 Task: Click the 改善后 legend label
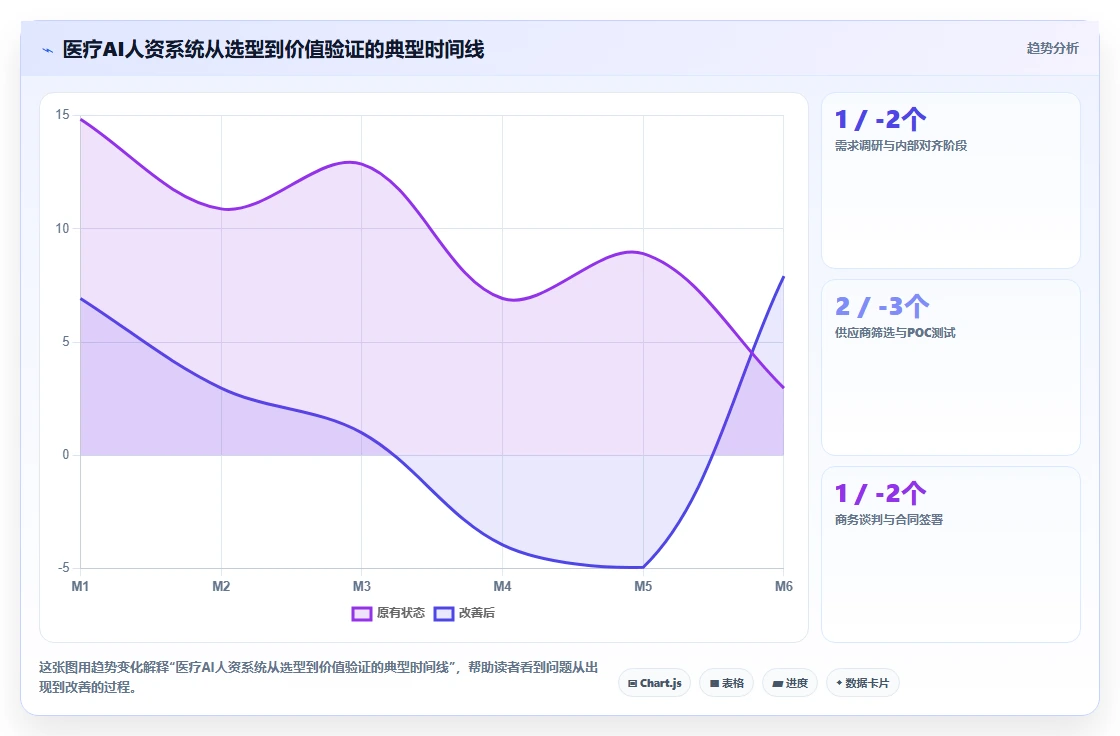click(x=476, y=613)
